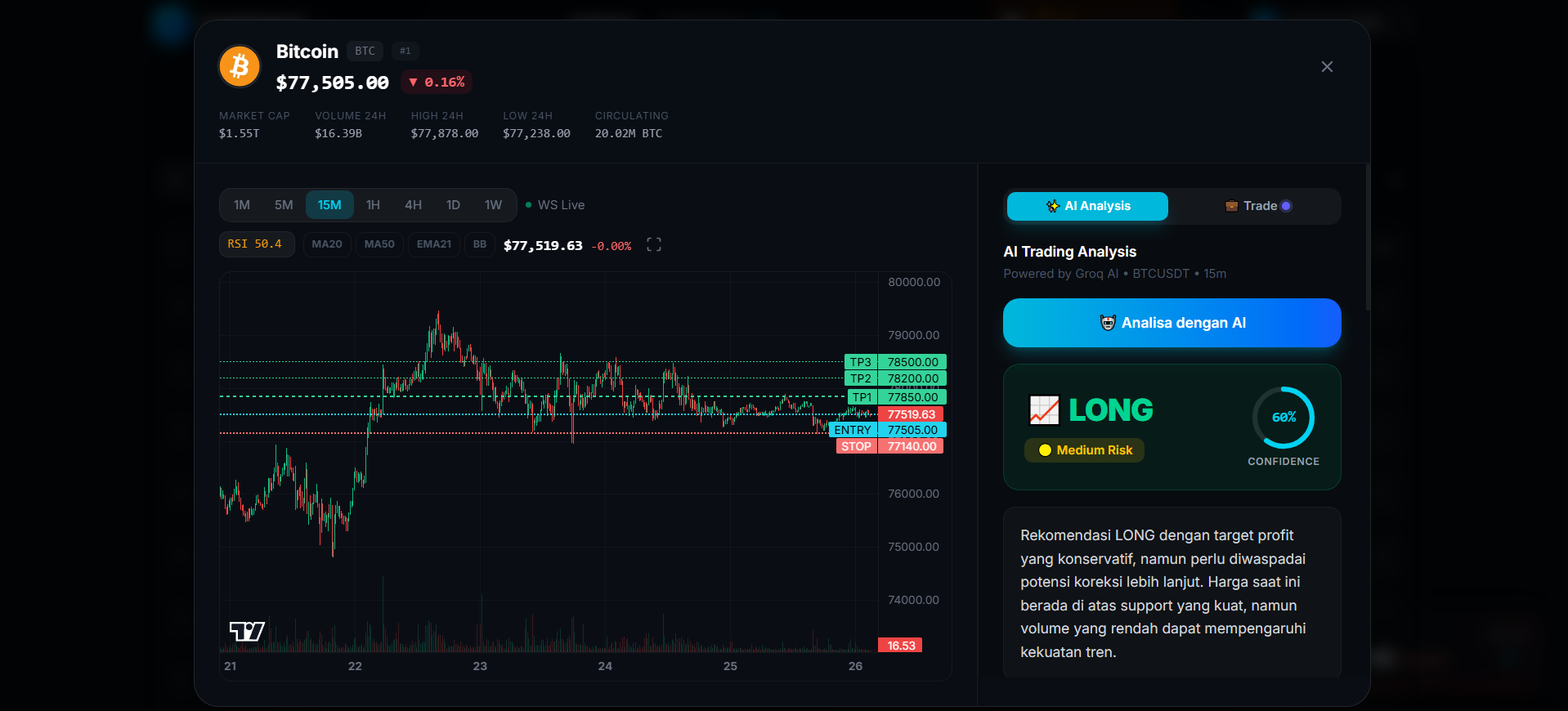This screenshot has height=711, width=1568.
Task: Click the Bitcoin logo icon
Action: pyautogui.click(x=240, y=66)
